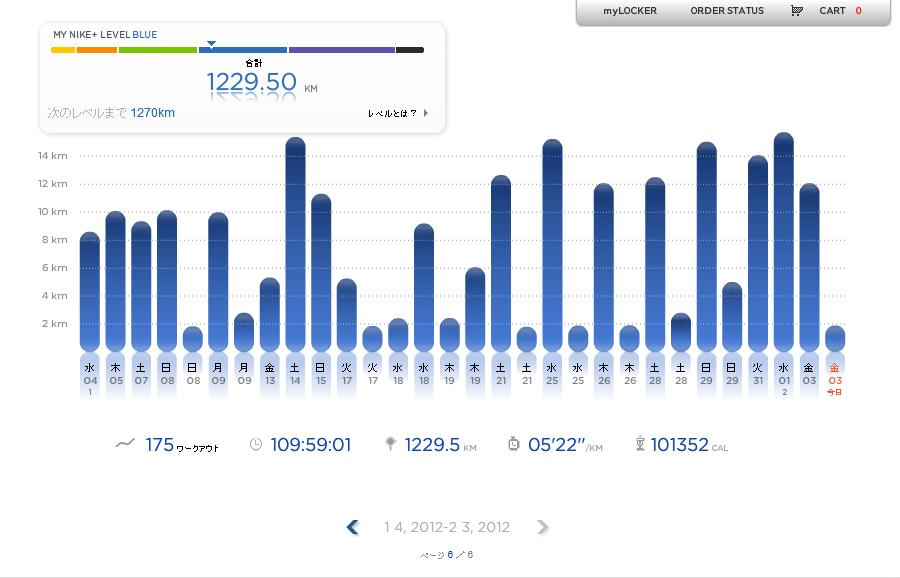Open the ORDER STATUS page
The width and height of the screenshot is (900, 578).
click(727, 10)
